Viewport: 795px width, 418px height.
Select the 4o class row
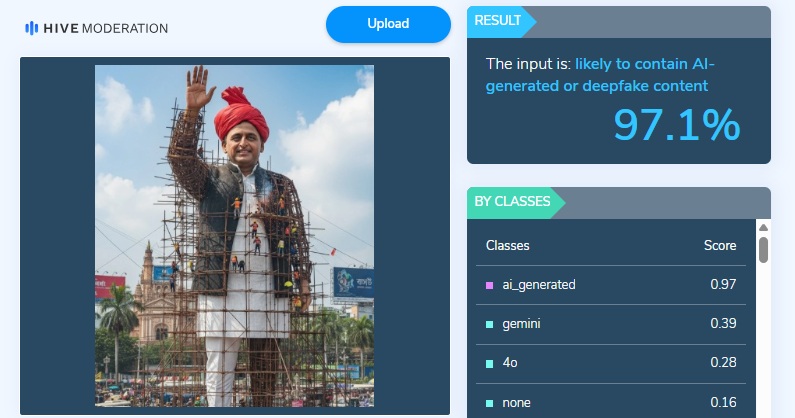611,363
